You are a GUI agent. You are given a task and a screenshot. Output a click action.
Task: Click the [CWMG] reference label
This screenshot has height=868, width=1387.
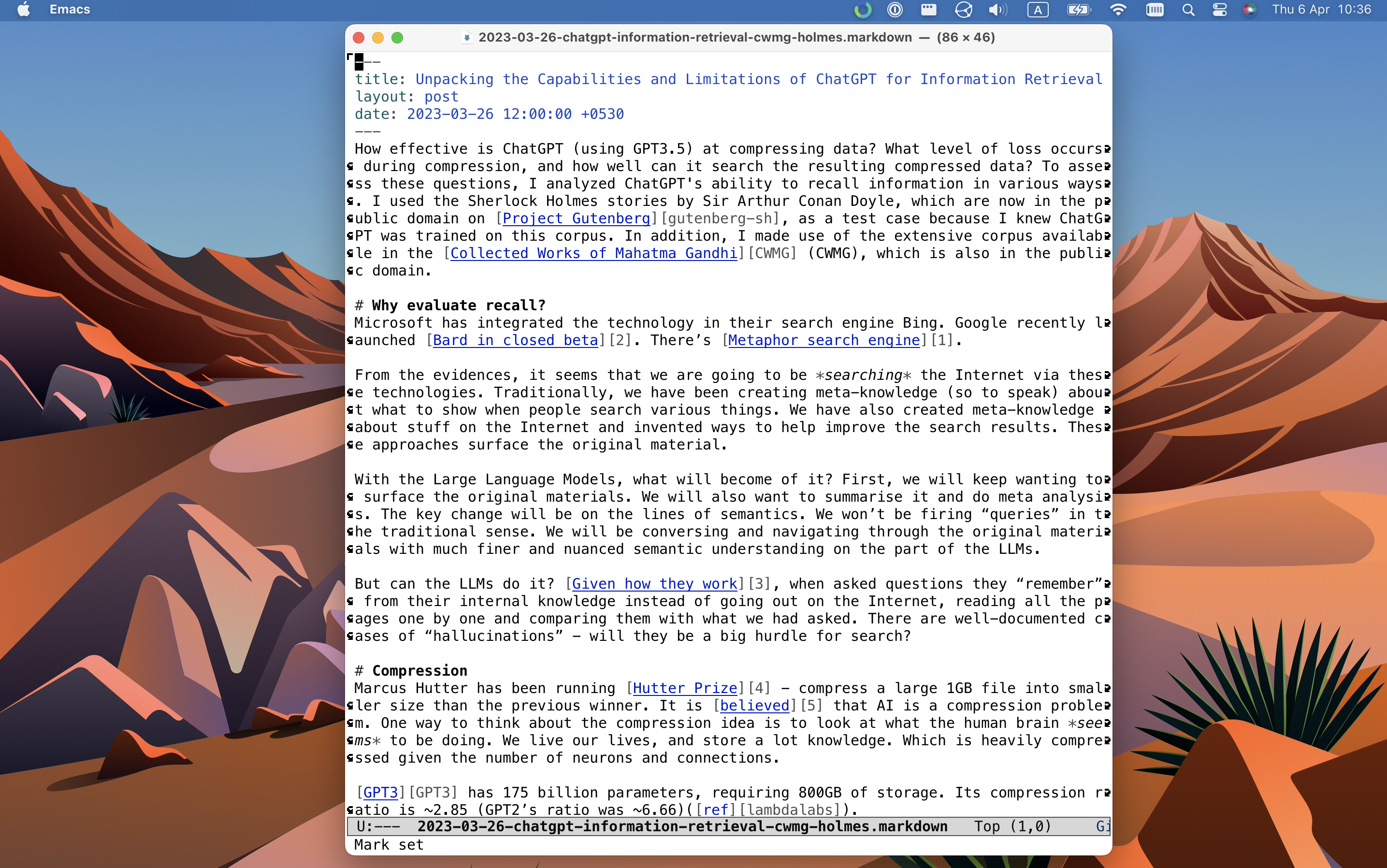click(772, 253)
